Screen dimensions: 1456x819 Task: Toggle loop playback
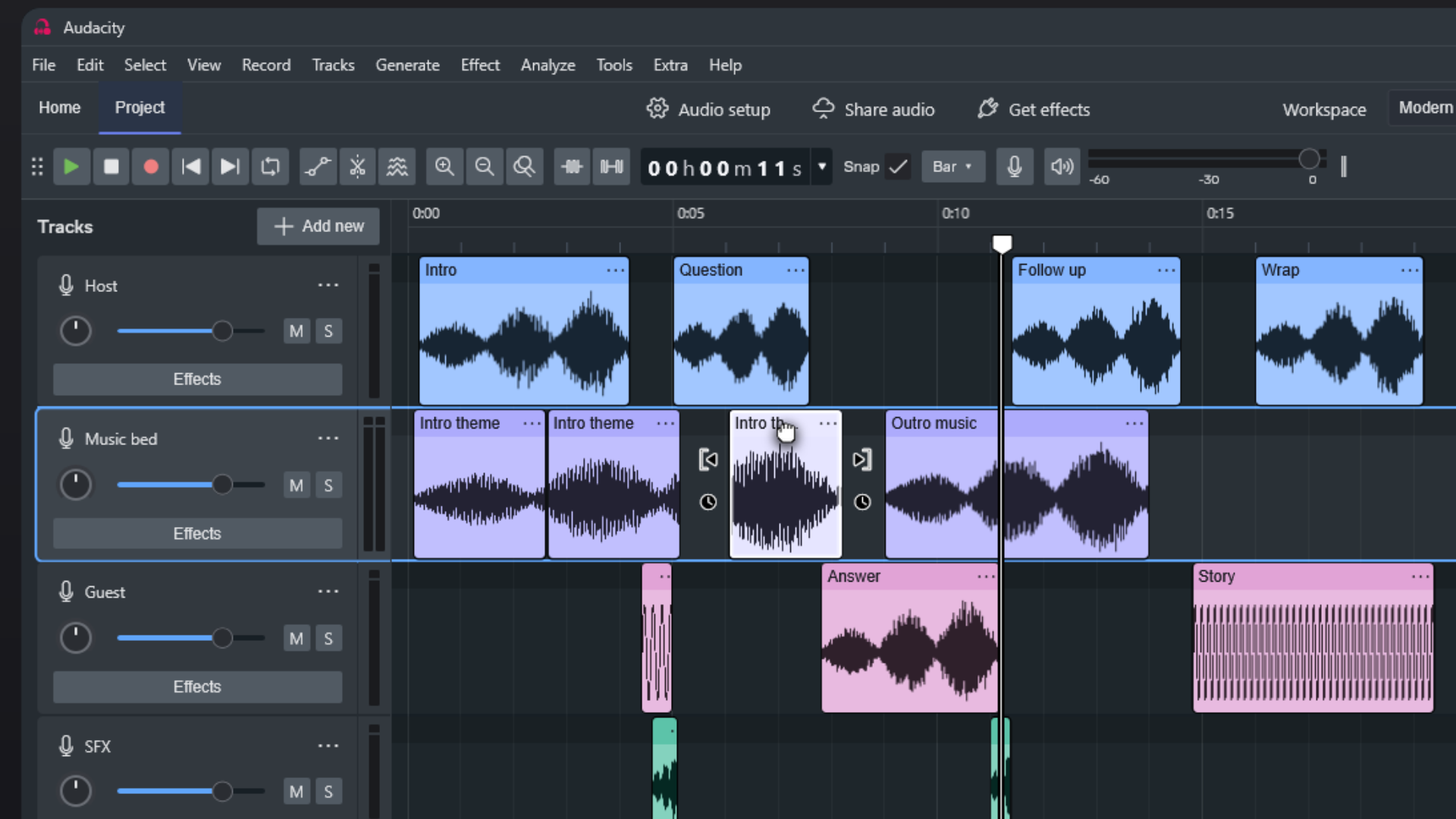tap(270, 167)
